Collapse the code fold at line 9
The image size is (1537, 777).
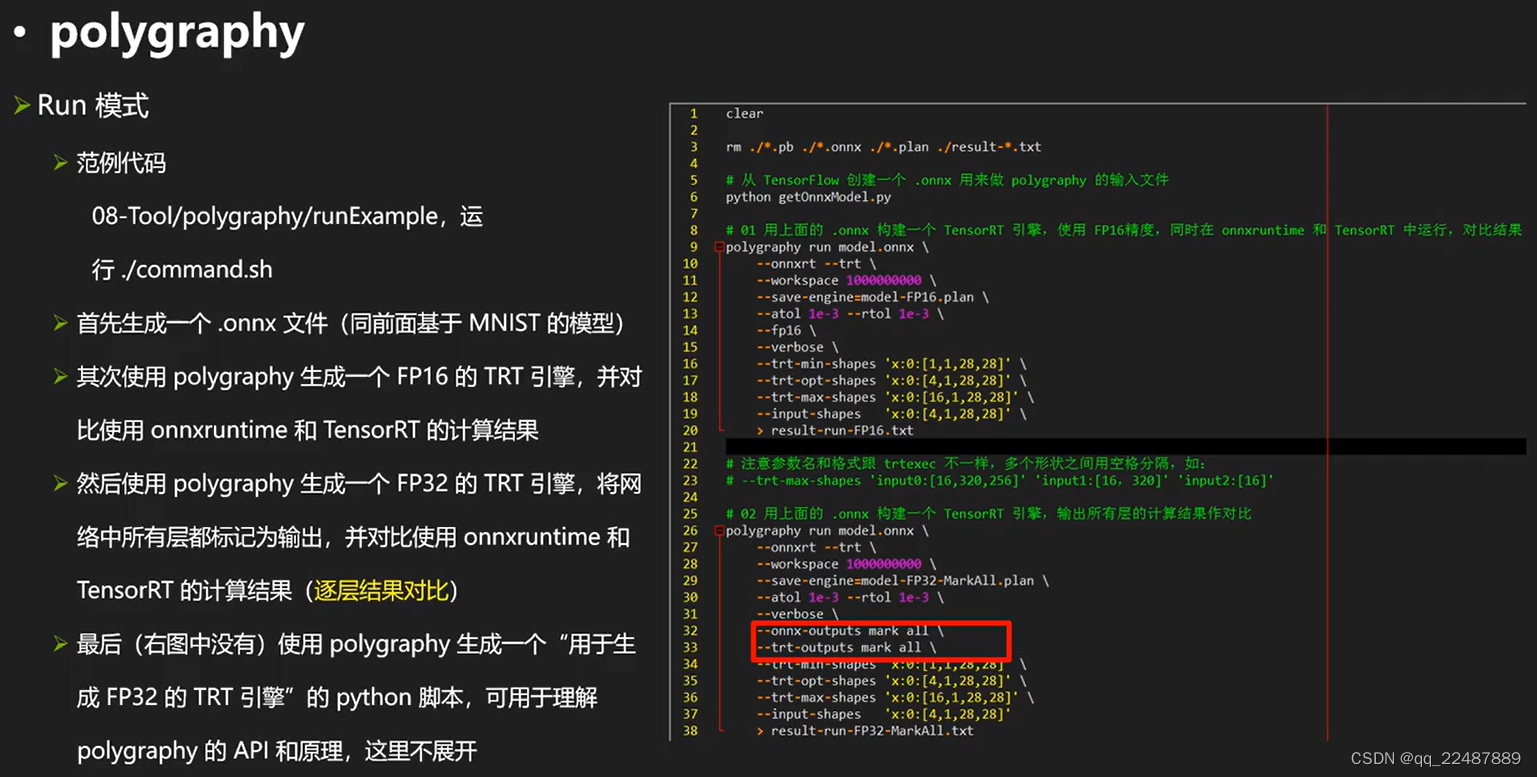pyautogui.click(x=719, y=247)
